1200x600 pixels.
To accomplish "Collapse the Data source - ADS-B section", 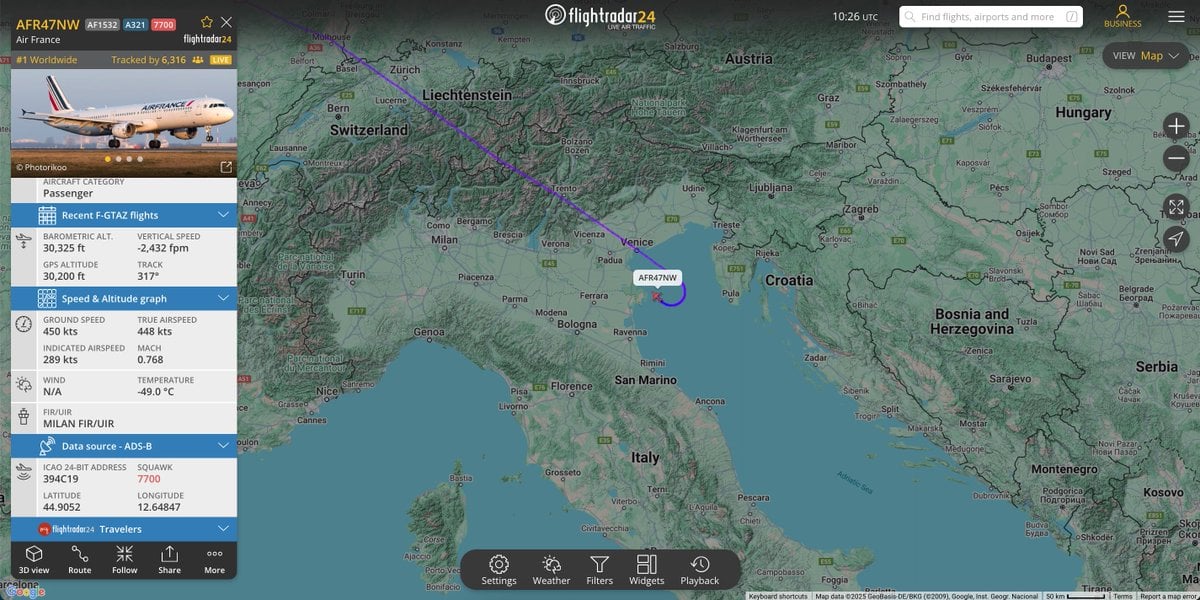I will point(124,446).
